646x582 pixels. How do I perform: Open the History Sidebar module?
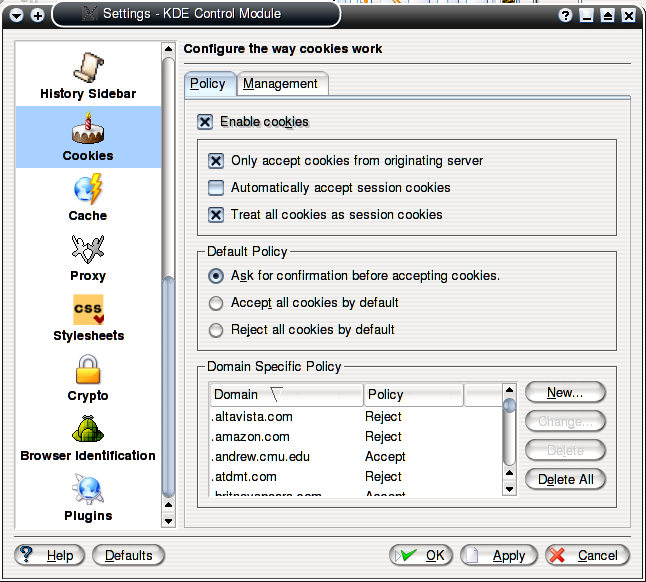pos(88,74)
